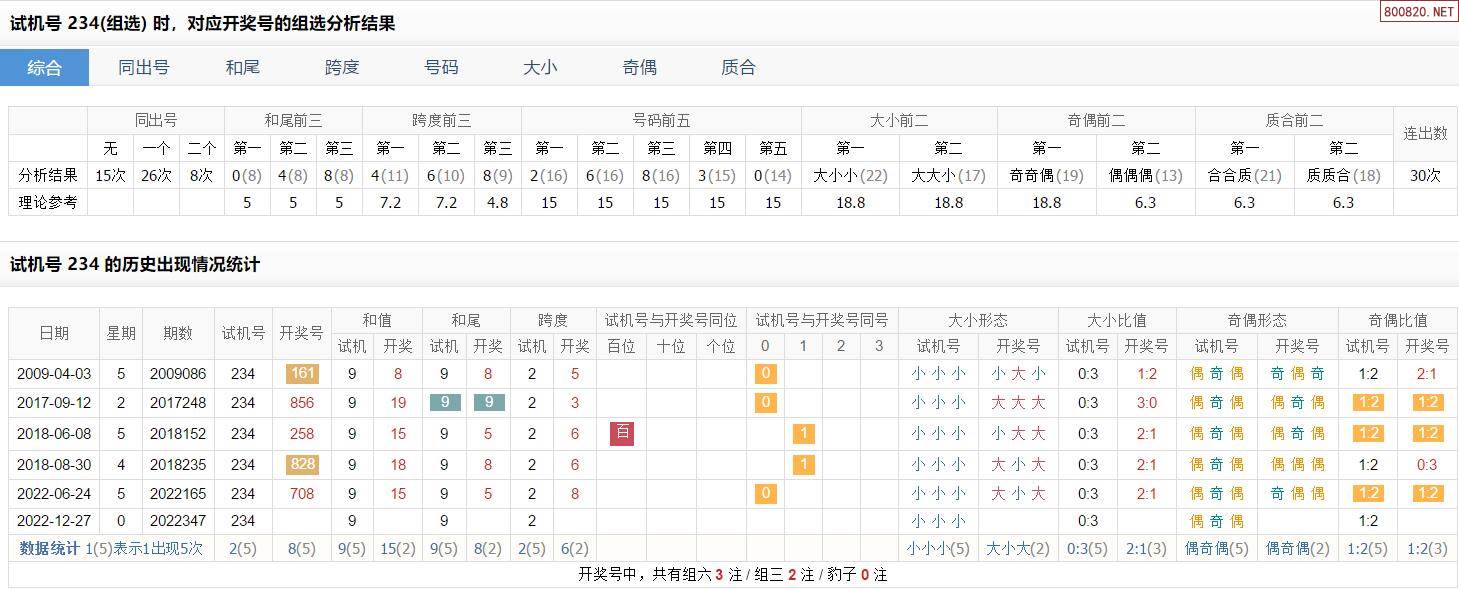1459x590 pixels.
Task: Click draw number 258
Action: [x=302, y=434]
